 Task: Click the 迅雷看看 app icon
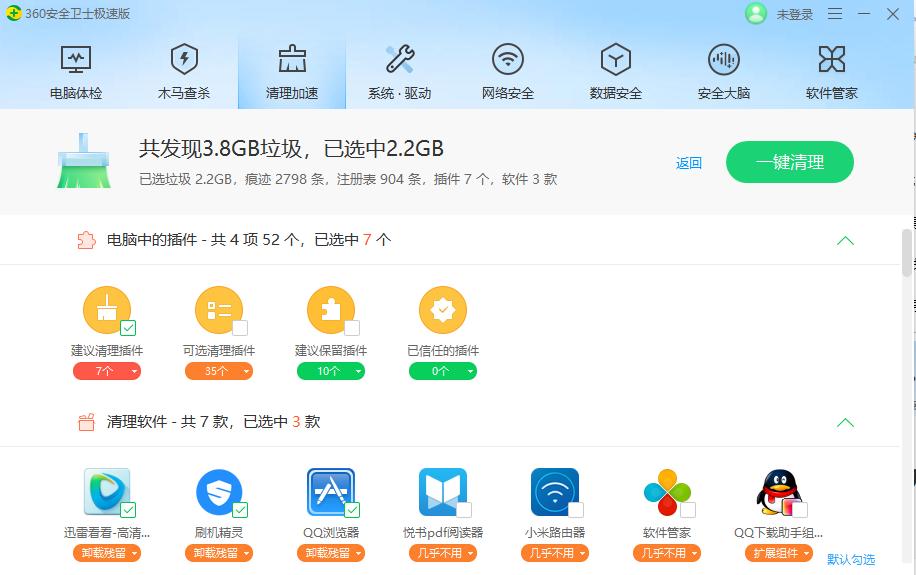point(106,491)
